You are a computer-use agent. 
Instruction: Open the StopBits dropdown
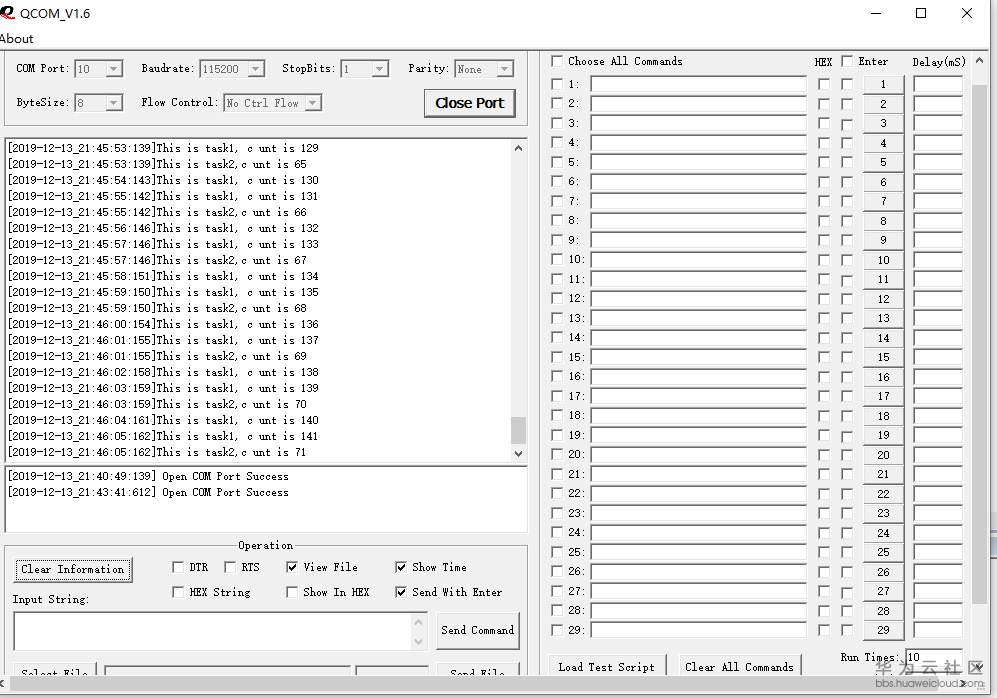point(380,69)
